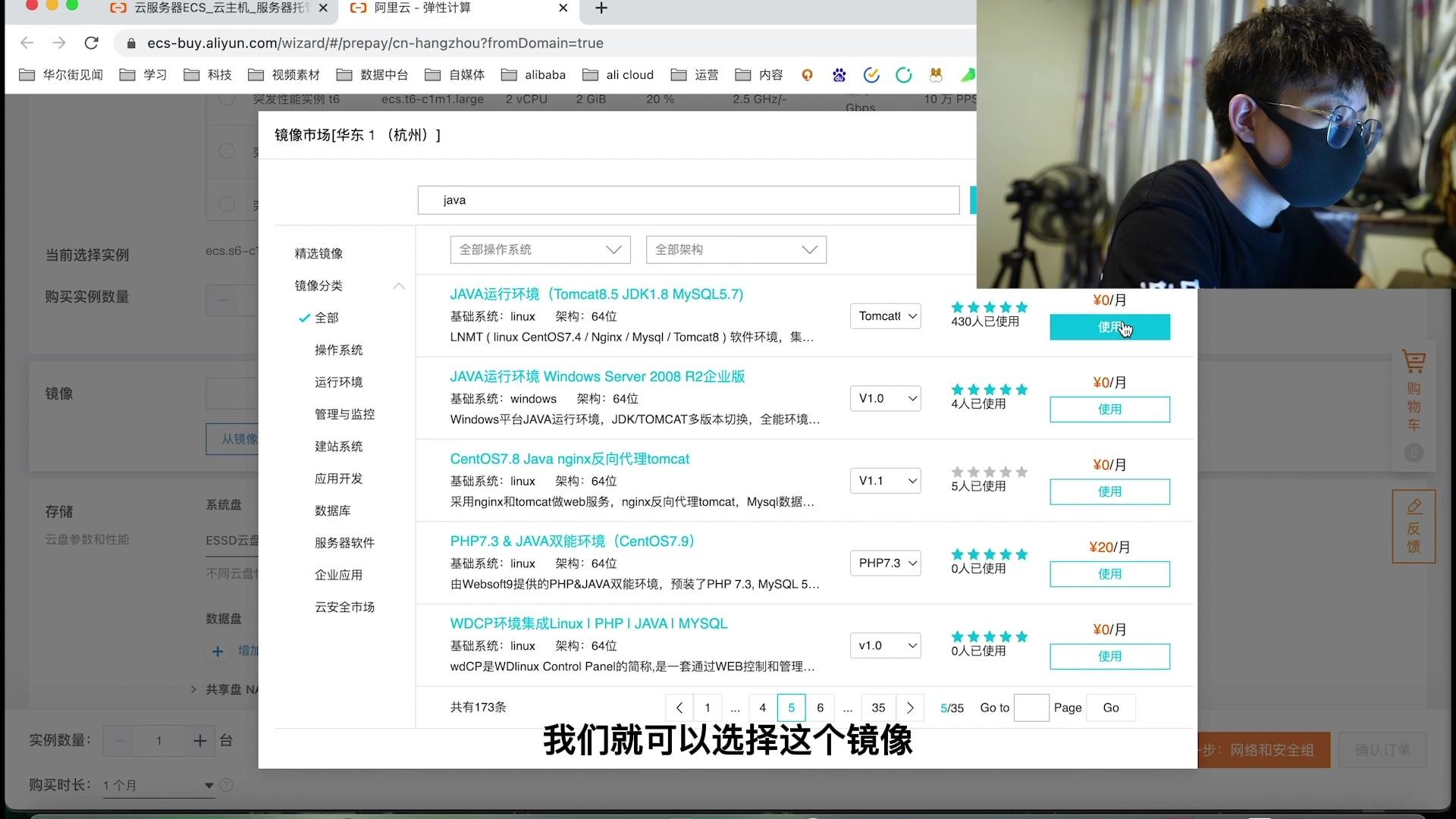Viewport: 1456px width, 819px height.
Task: Go to next page with right chevron
Action: [x=910, y=708]
